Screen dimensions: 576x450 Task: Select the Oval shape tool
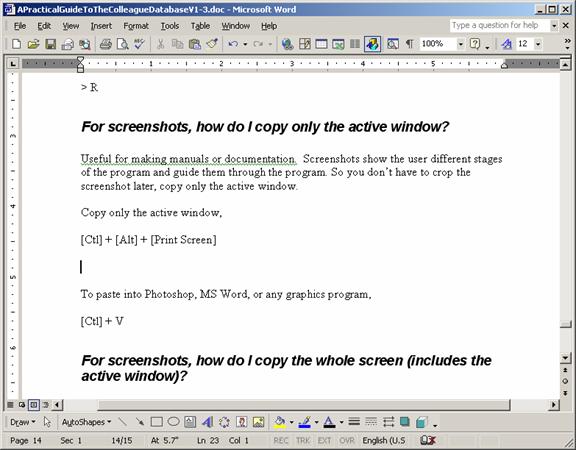(x=173, y=422)
